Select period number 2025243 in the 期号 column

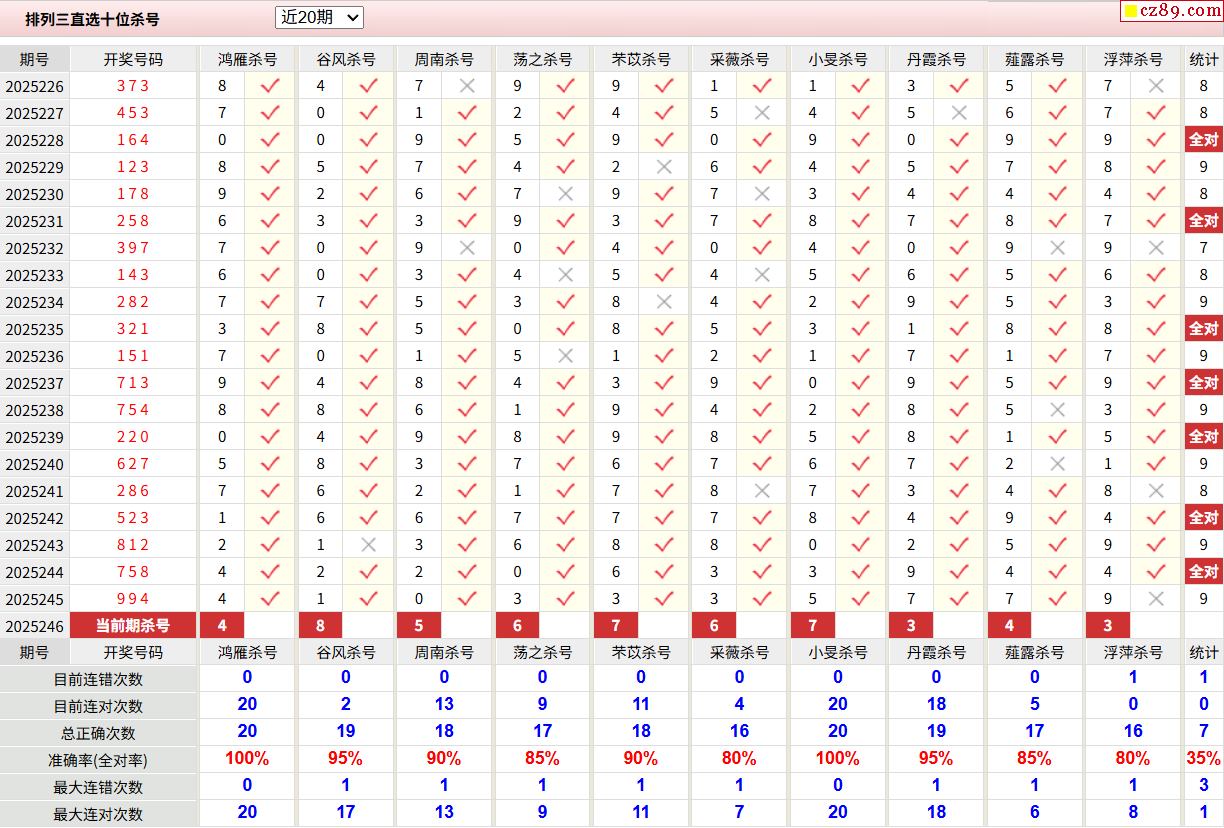click(x=35, y=545)
